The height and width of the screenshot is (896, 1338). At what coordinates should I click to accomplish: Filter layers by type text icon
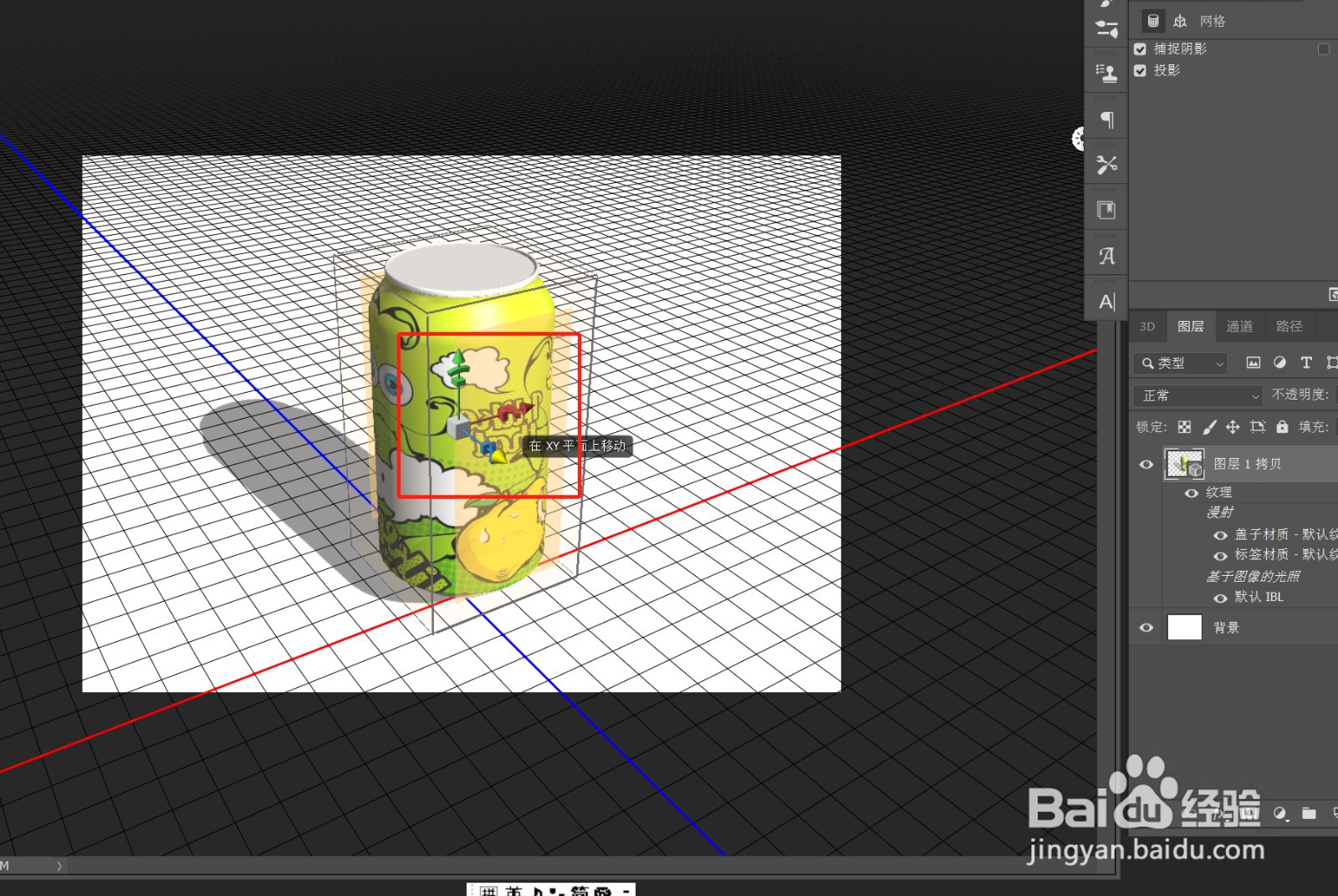[x=1306, y=363]
